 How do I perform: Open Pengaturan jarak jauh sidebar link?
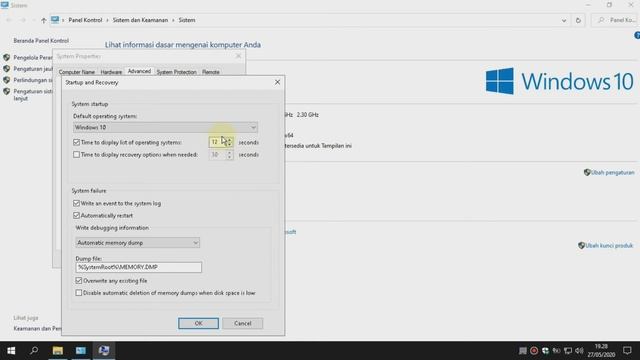coord(33,69)
